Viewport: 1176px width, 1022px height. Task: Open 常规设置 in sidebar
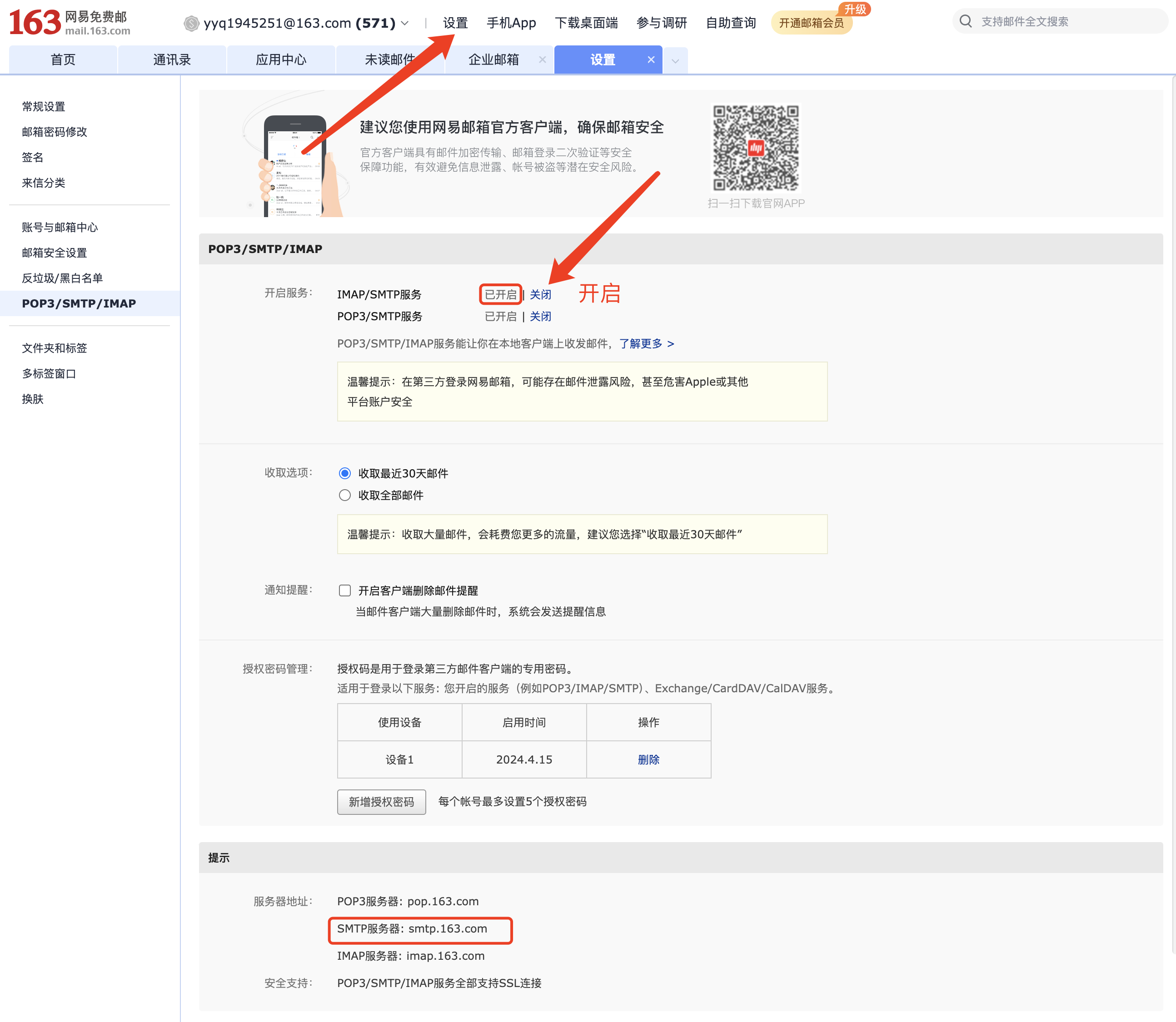point(43,107)
